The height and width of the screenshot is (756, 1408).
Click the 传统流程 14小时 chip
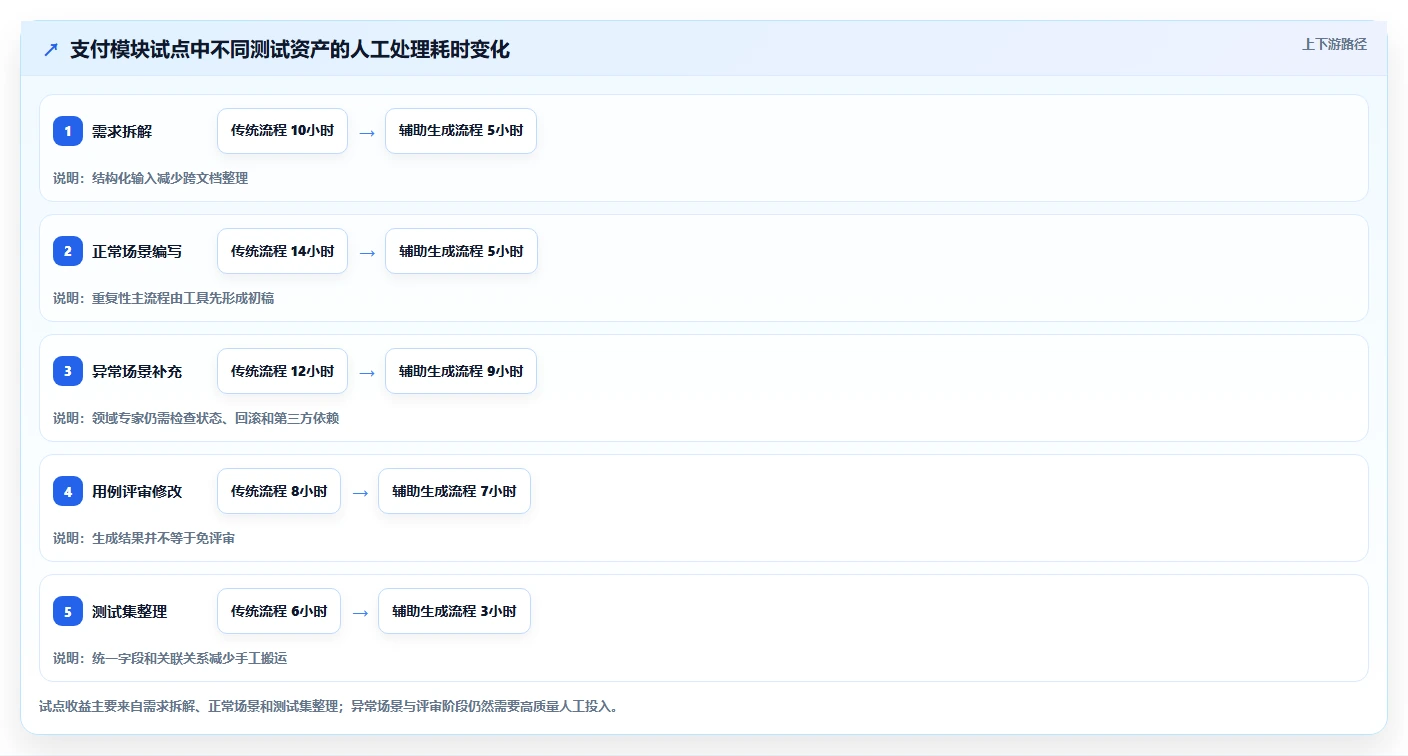[282, 251]
